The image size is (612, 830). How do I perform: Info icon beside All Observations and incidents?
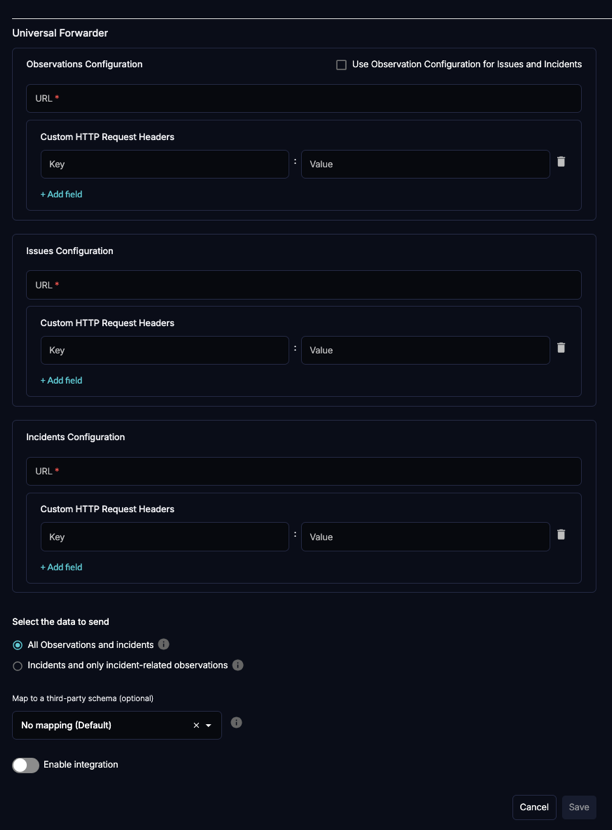click(164, 645)
